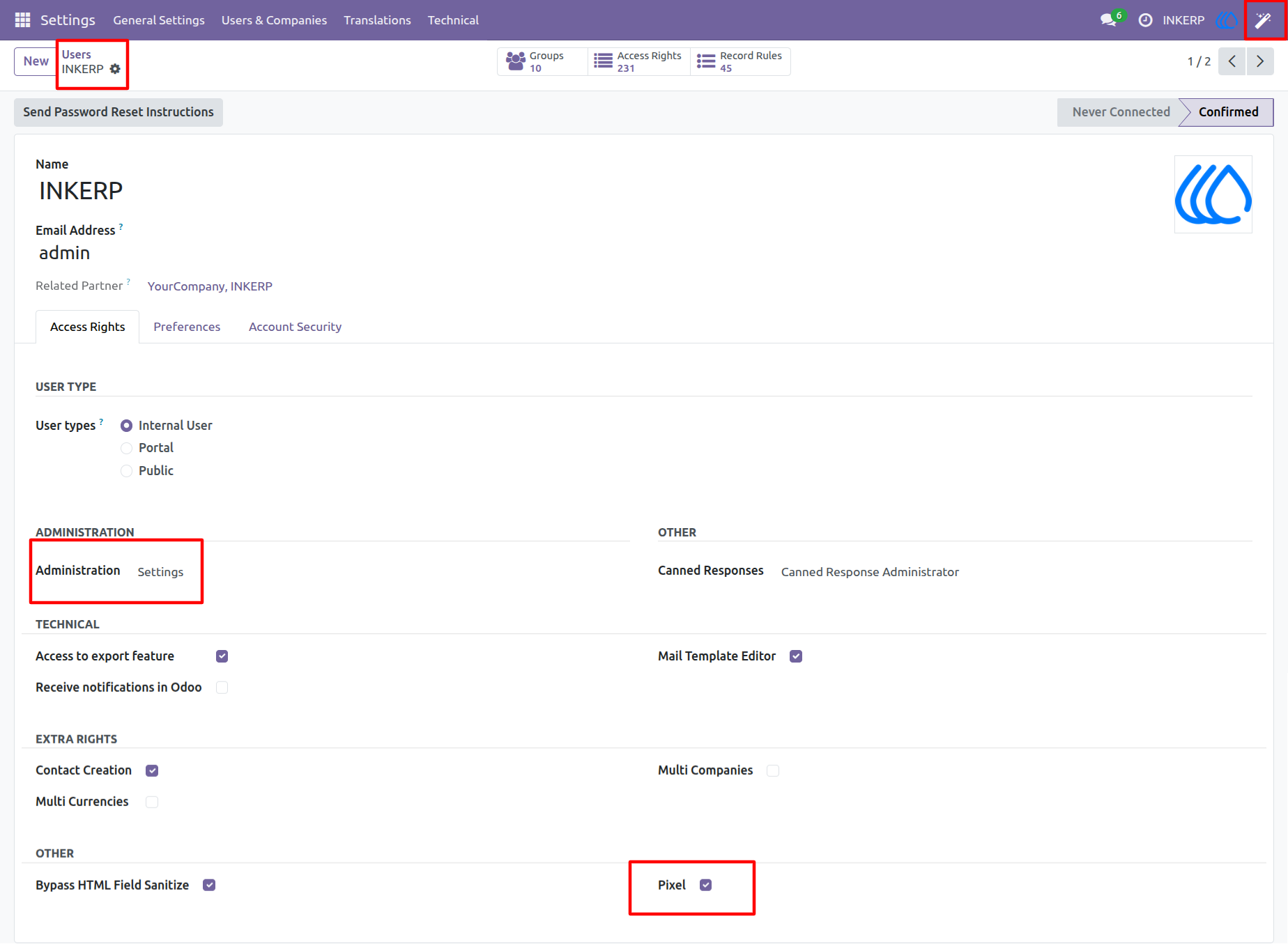The width and height of the screenshot is (1288, 944).
Task: Enable Receive notifications in Odoo checkbox
Action: 222,688
